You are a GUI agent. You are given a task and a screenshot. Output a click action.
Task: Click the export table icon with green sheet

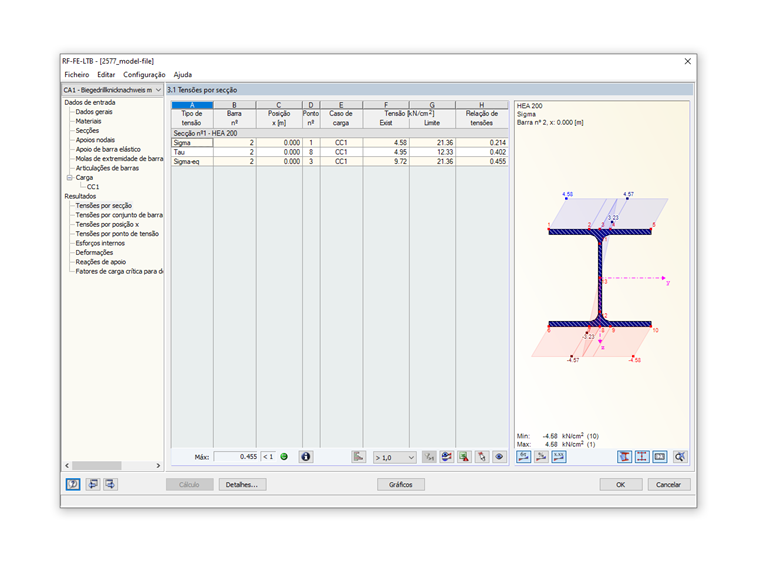(x=464, y=457)
